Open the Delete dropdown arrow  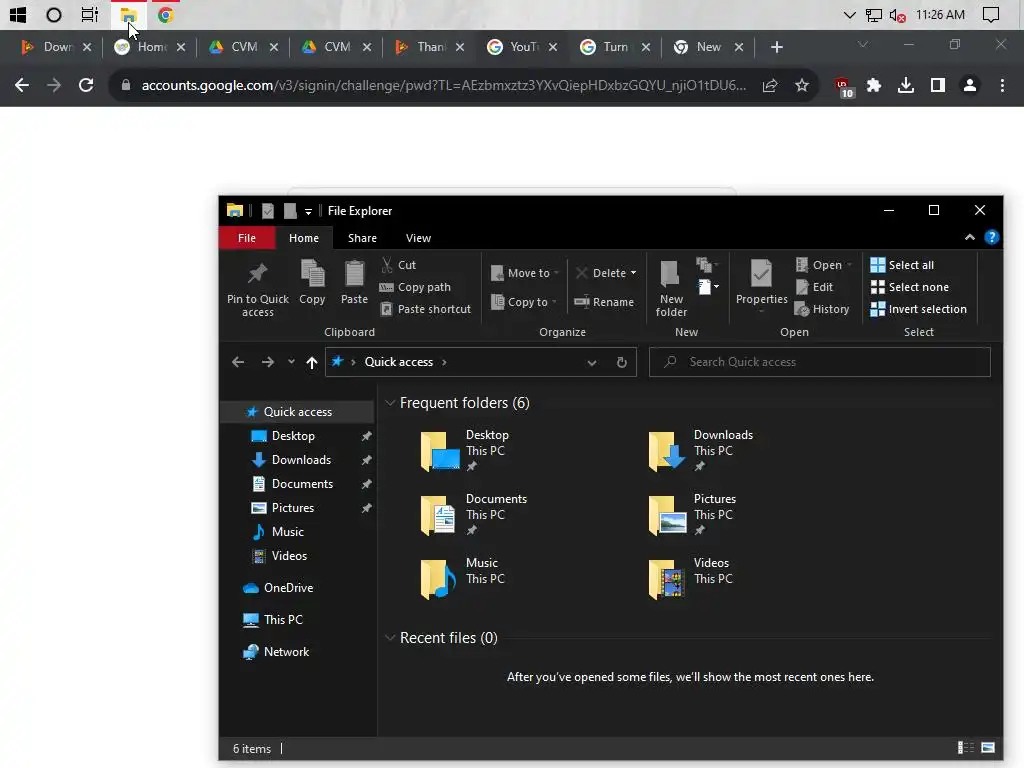point(633,273)
